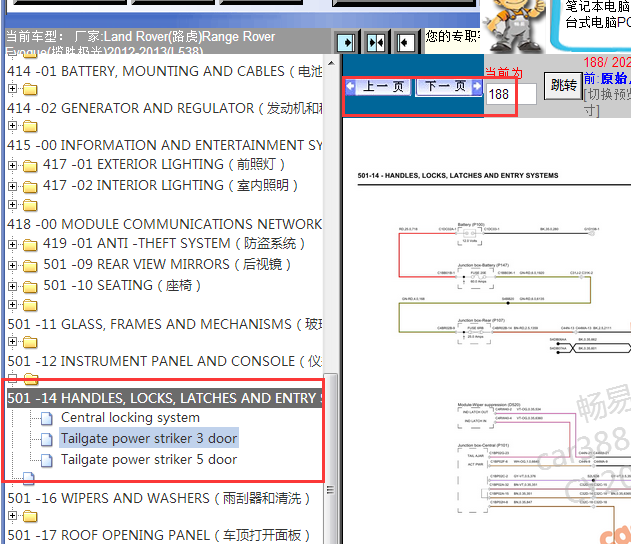Select 417-01 EXTERIOR LIGHTING tree item
The image size is (631, 544).
click(x=164, y=164)
